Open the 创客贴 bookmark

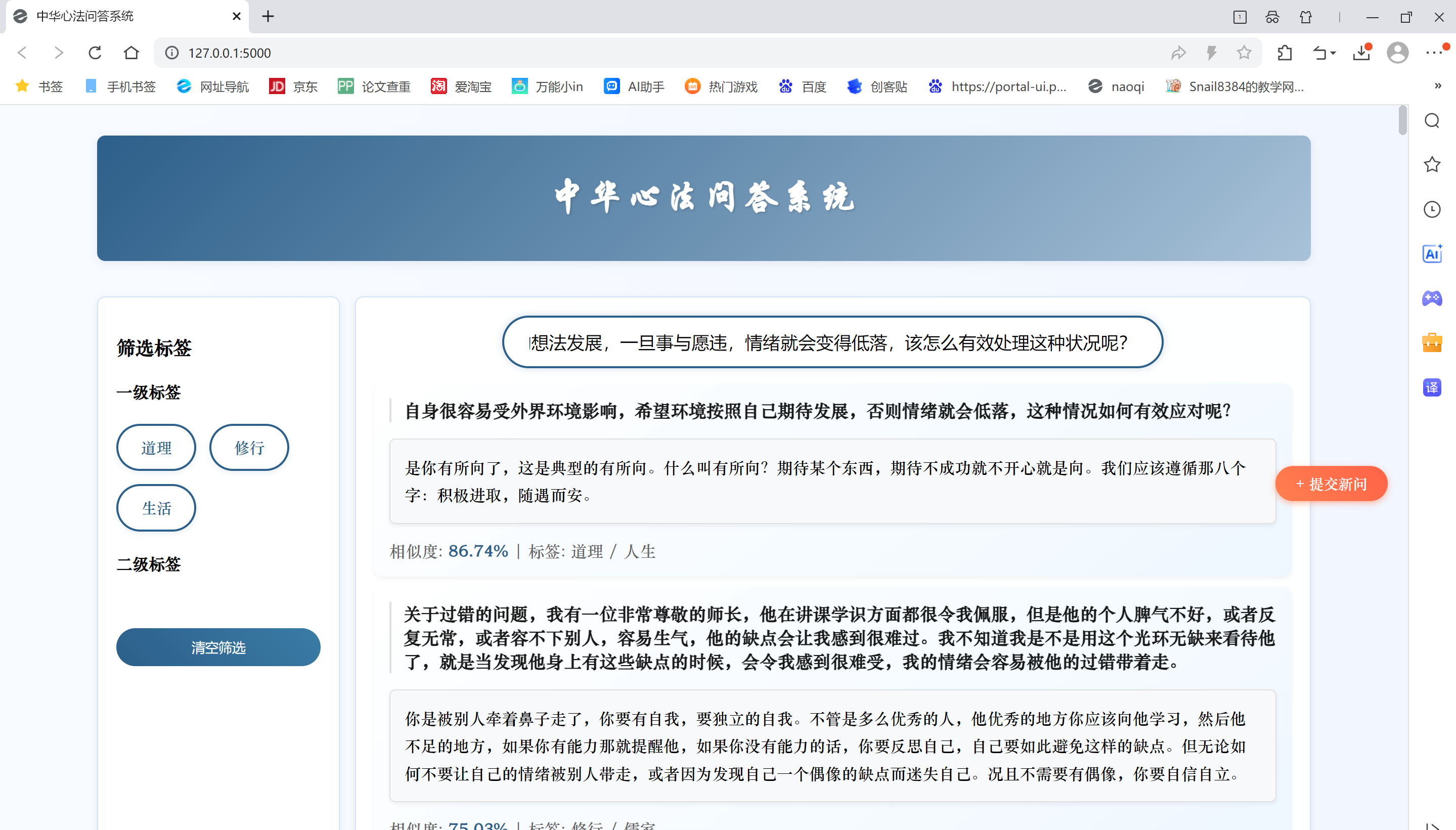[x=877, y=86]
